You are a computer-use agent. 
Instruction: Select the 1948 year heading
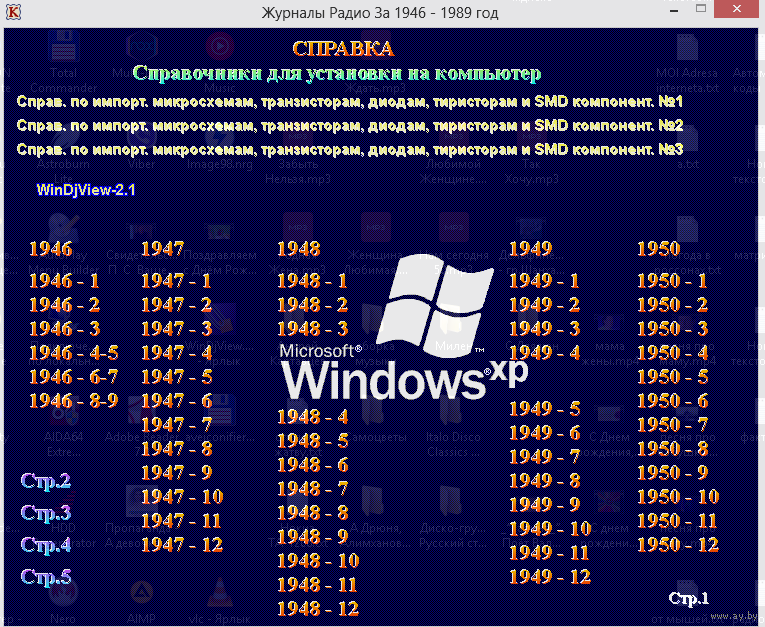299,249
